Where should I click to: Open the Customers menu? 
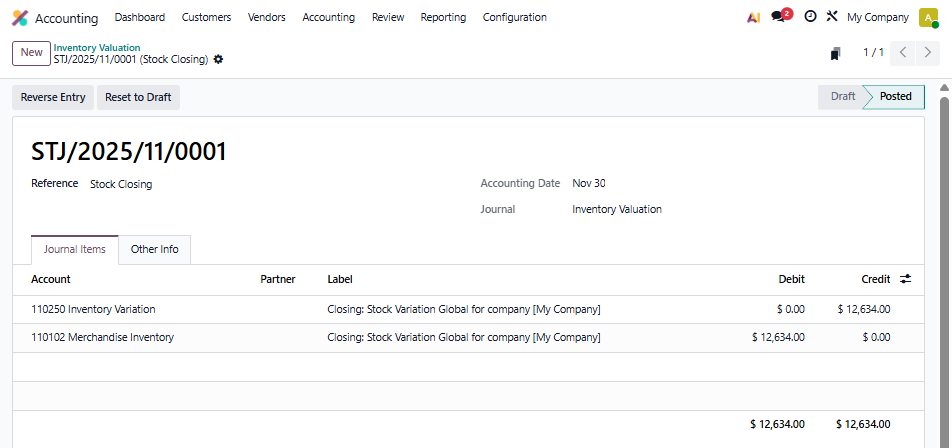click(206, 17)
